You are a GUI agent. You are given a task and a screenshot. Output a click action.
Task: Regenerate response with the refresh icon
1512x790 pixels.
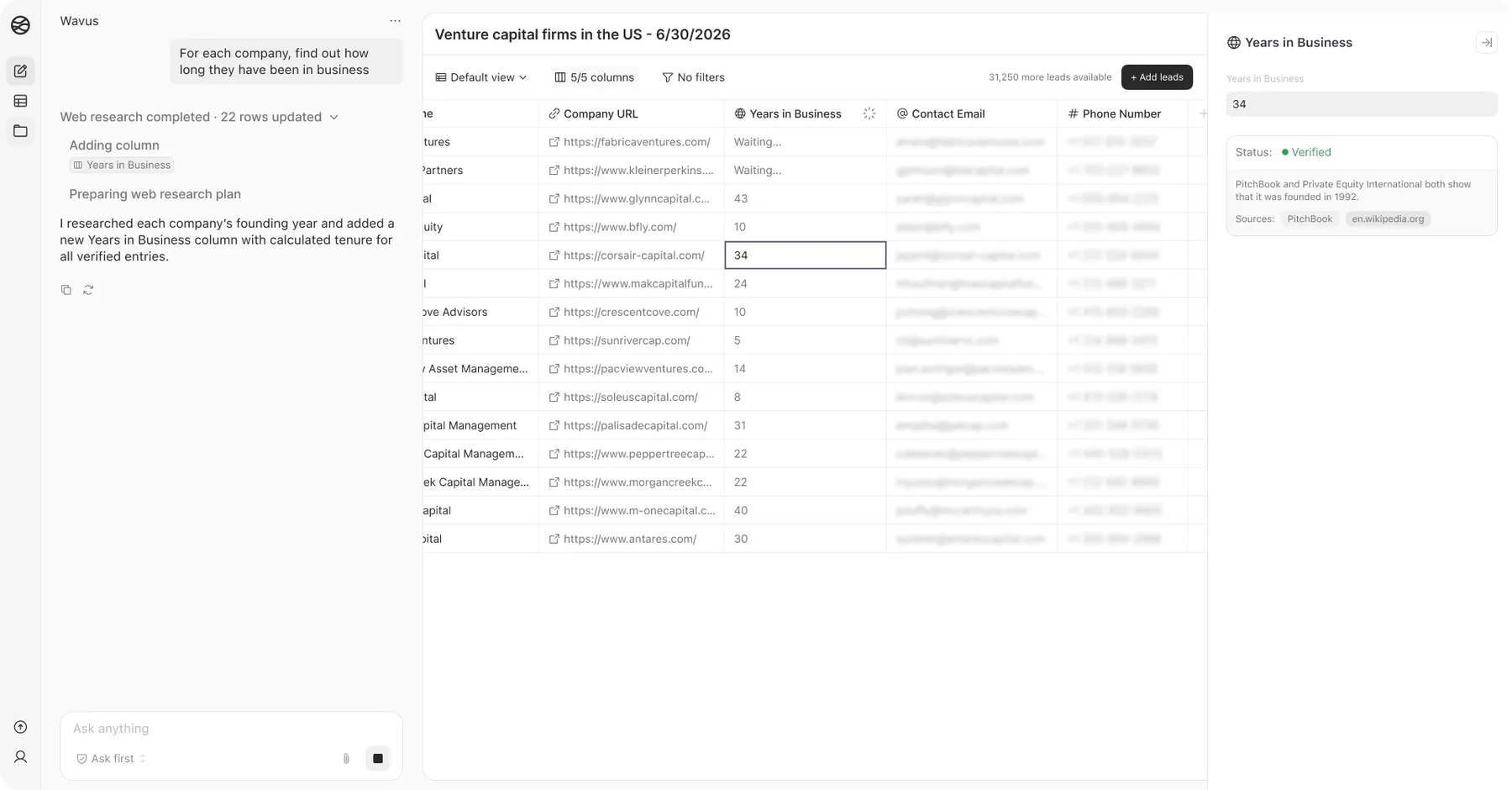pos(88,290)
